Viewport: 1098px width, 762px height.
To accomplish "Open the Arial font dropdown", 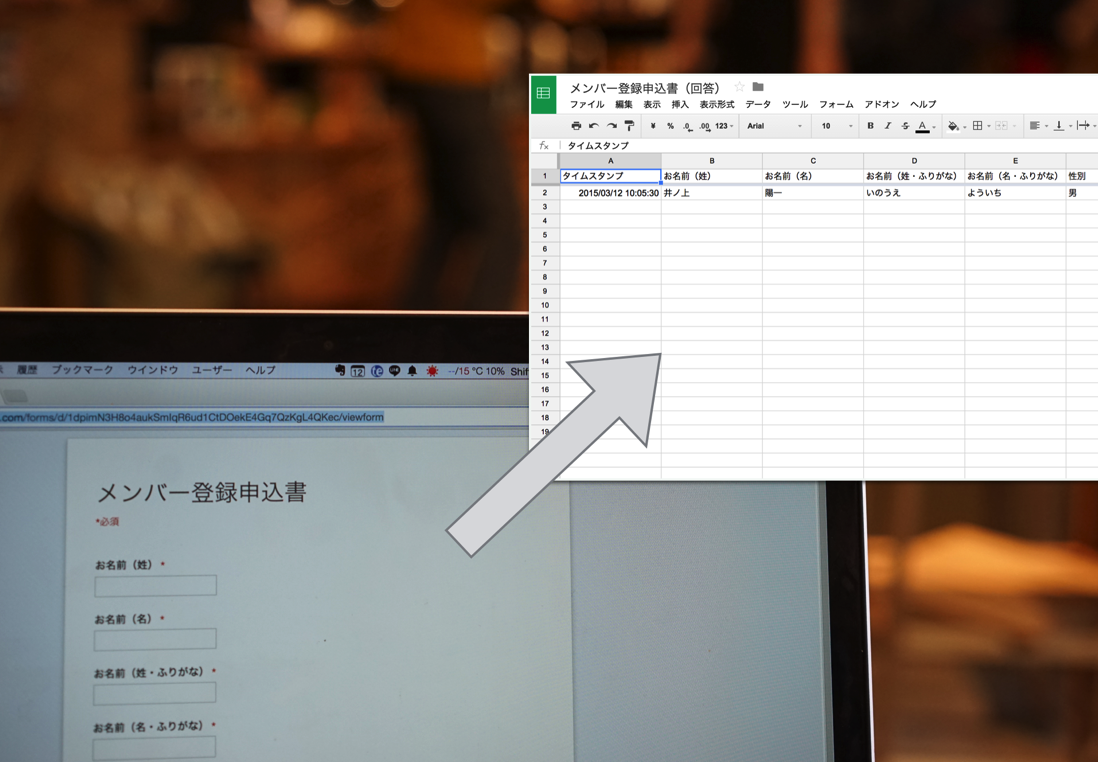I will click(774, 126).
